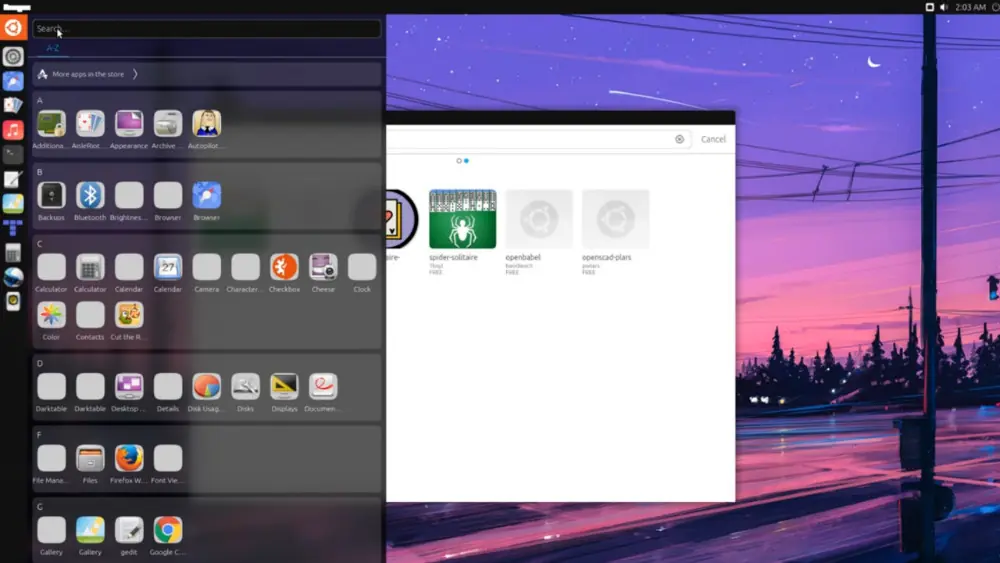Click Cancel in the store window
This screenshot has width=1000, height=563.
[713, 139]
